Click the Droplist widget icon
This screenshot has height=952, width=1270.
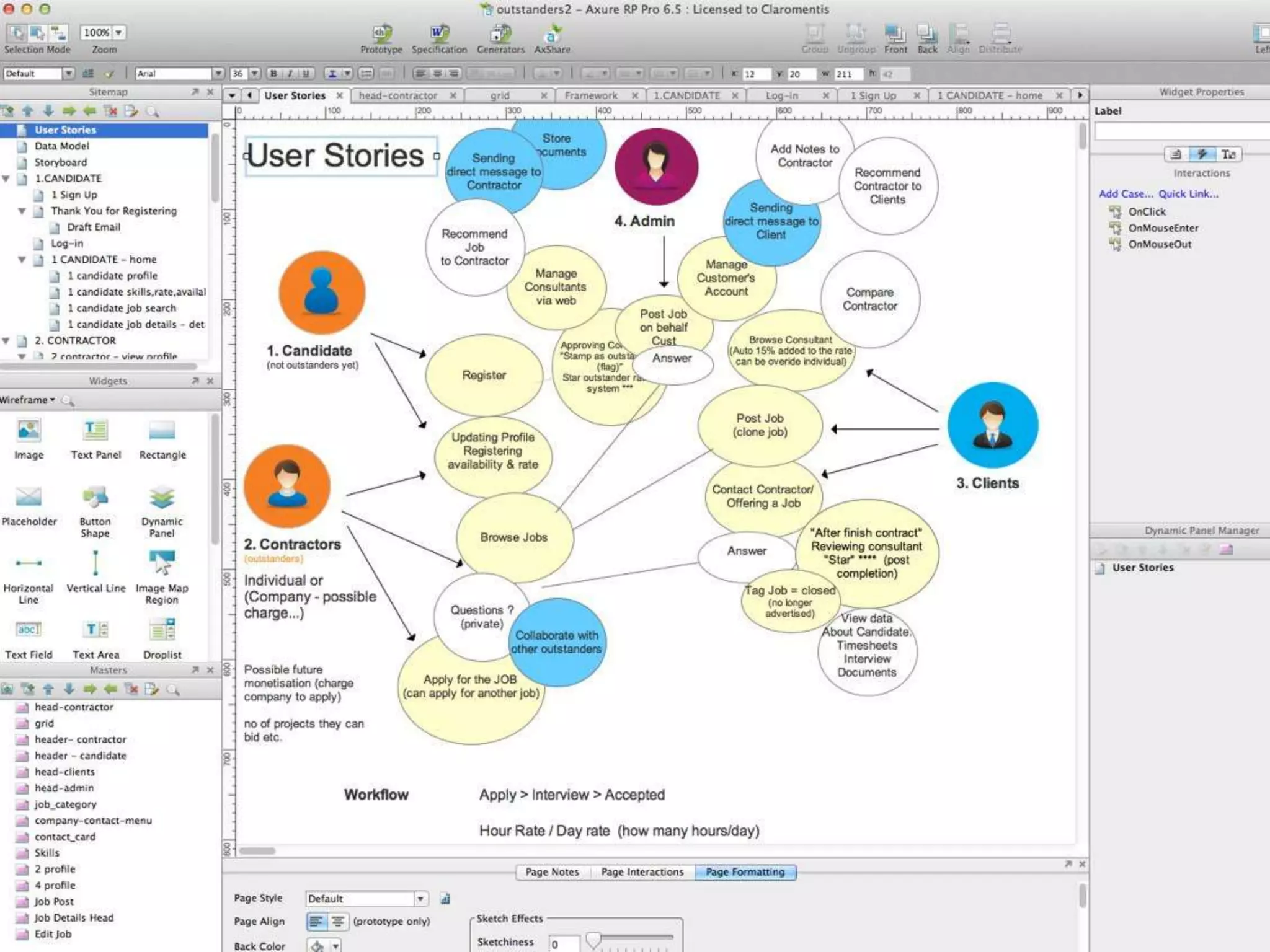162,630
